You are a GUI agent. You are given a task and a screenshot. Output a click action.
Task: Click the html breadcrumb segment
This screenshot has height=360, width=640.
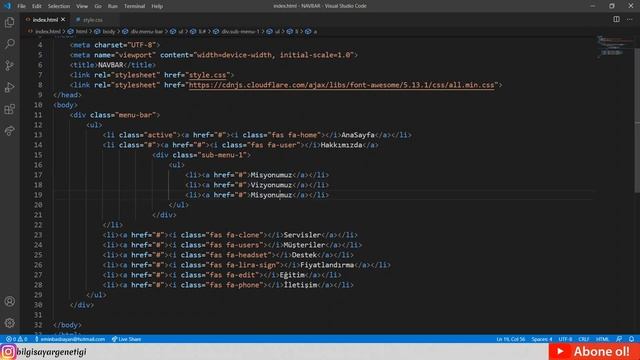(x=82, y=31)
